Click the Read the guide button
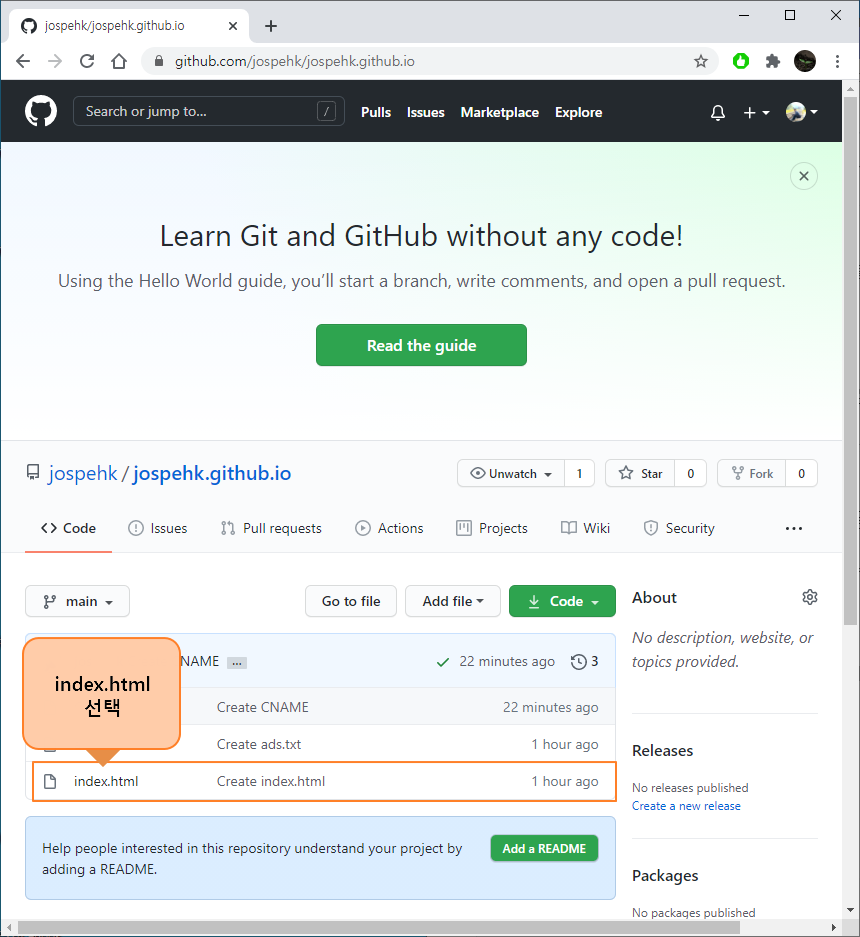860x937 pixels. click(x=421, y=345)
